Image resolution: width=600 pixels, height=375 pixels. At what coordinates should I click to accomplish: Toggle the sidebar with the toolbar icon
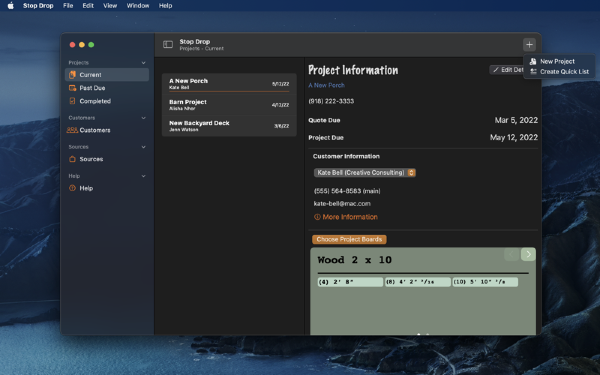click(x=168, y=44)
